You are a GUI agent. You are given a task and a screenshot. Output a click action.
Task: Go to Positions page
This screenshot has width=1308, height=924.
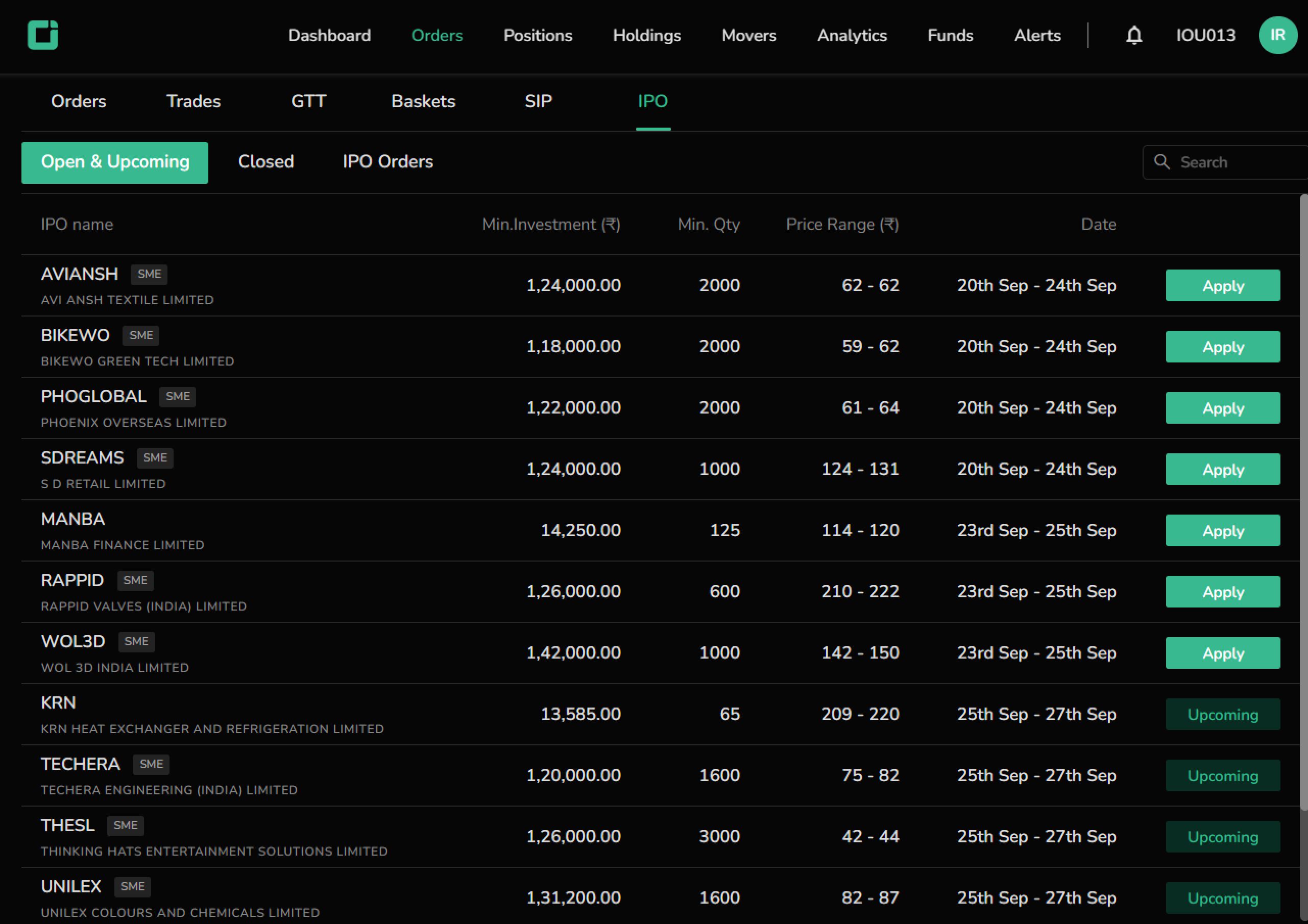point(538,35)
